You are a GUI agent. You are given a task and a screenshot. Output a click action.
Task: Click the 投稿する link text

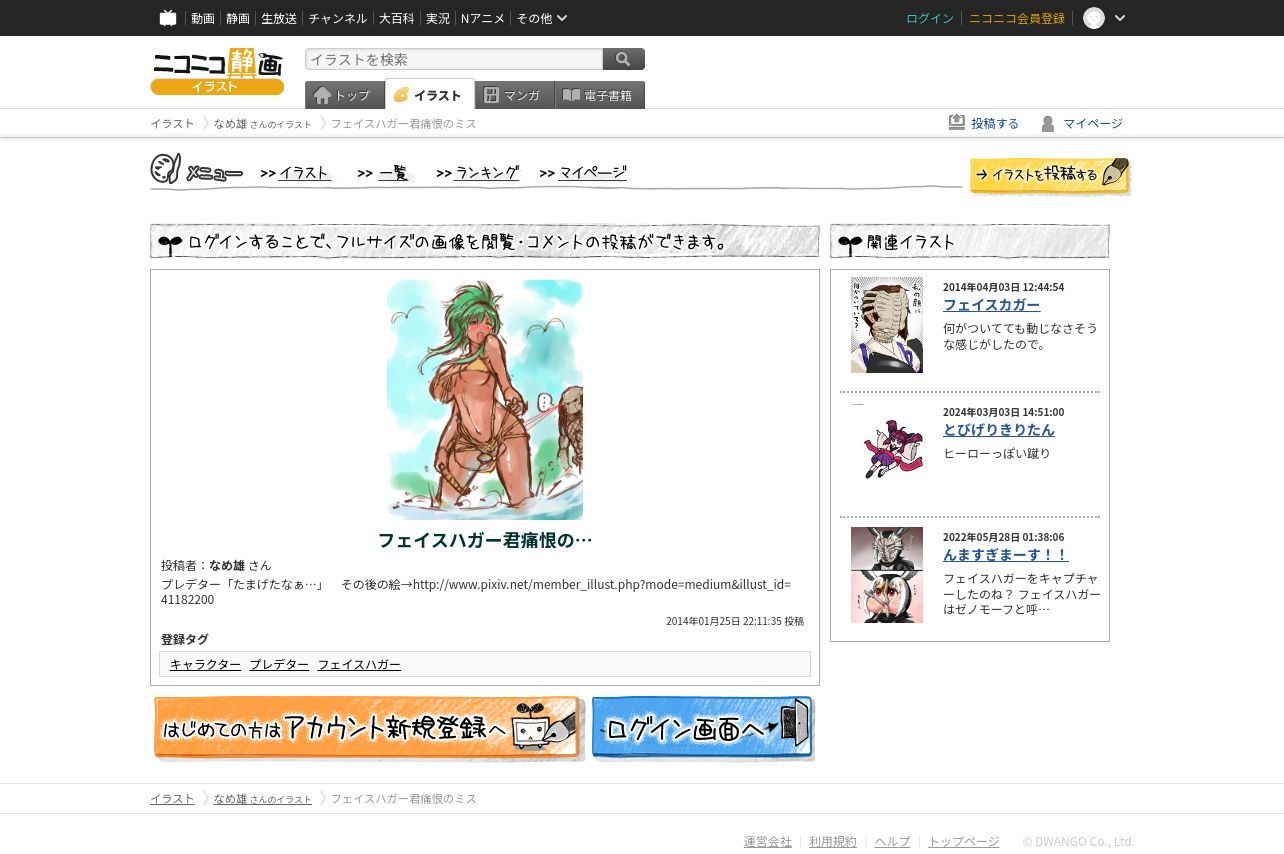pos(995,123)
